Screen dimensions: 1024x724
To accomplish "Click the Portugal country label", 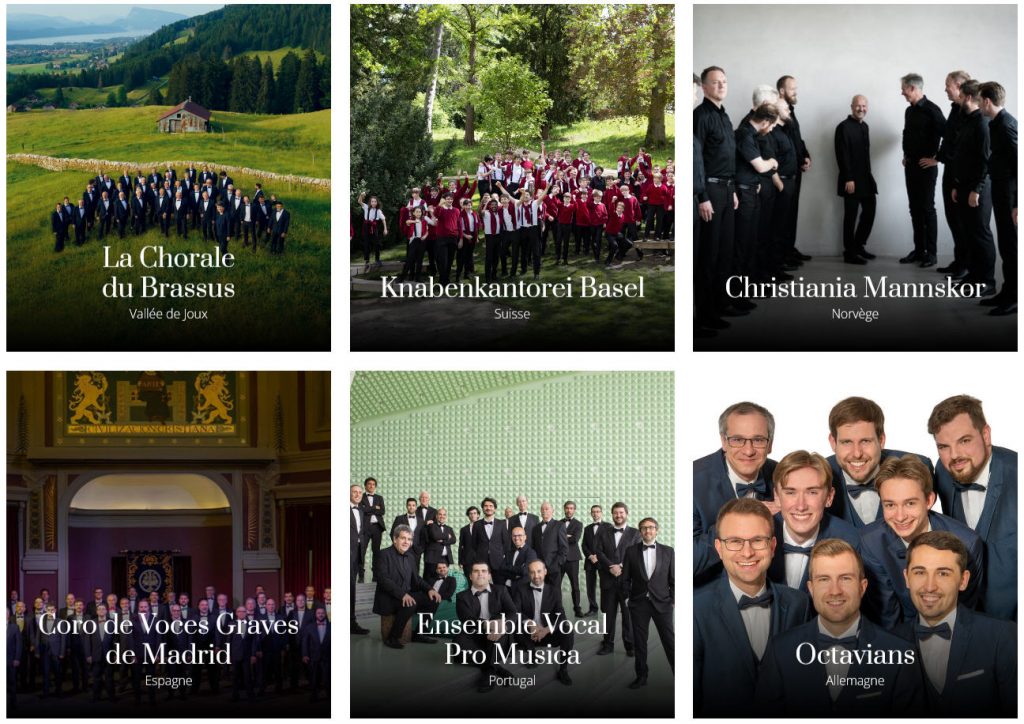I will click(x=512, y=681).
